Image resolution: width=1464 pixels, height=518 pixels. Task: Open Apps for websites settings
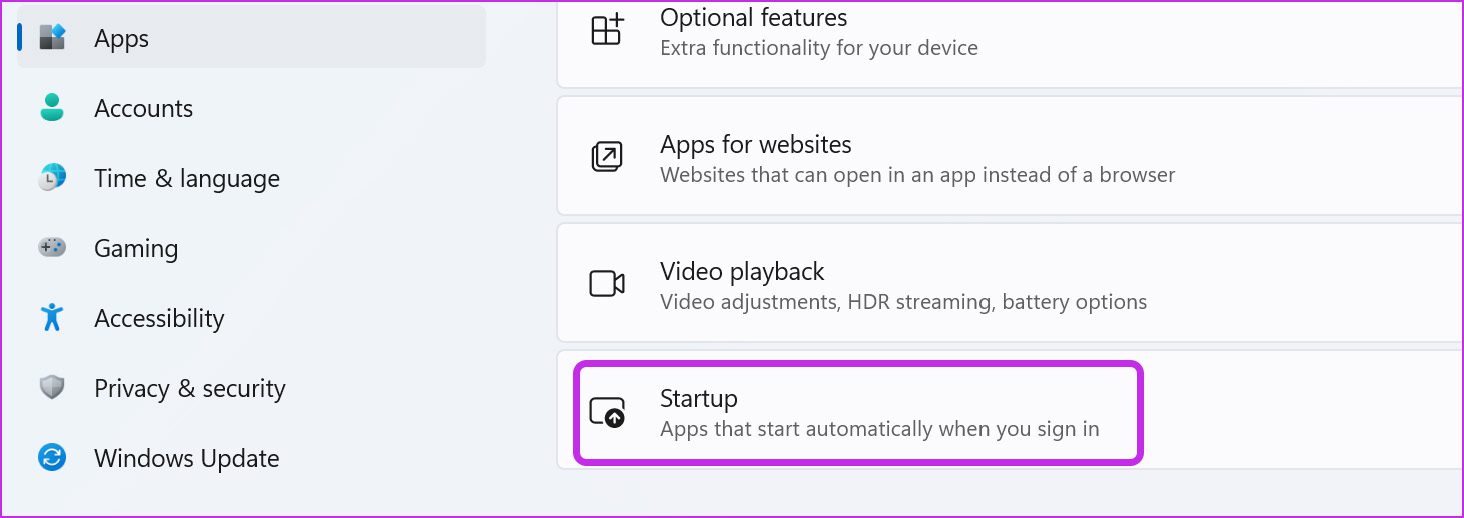click(1010, 156)
